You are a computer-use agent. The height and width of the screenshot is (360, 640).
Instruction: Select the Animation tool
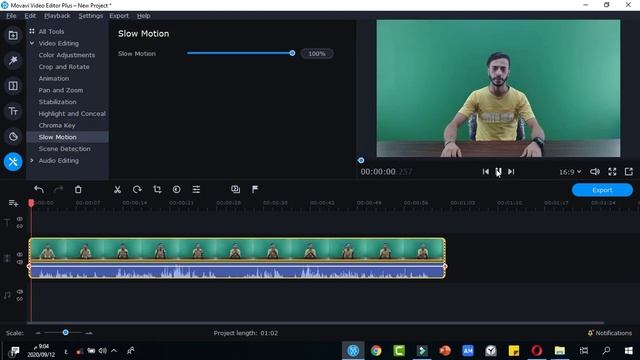(x=53, y=78)
